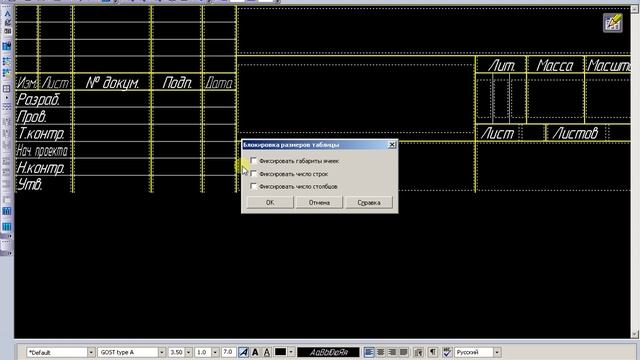
Task: Click the 7.0 line spacing field
Action: pos(228,352)
